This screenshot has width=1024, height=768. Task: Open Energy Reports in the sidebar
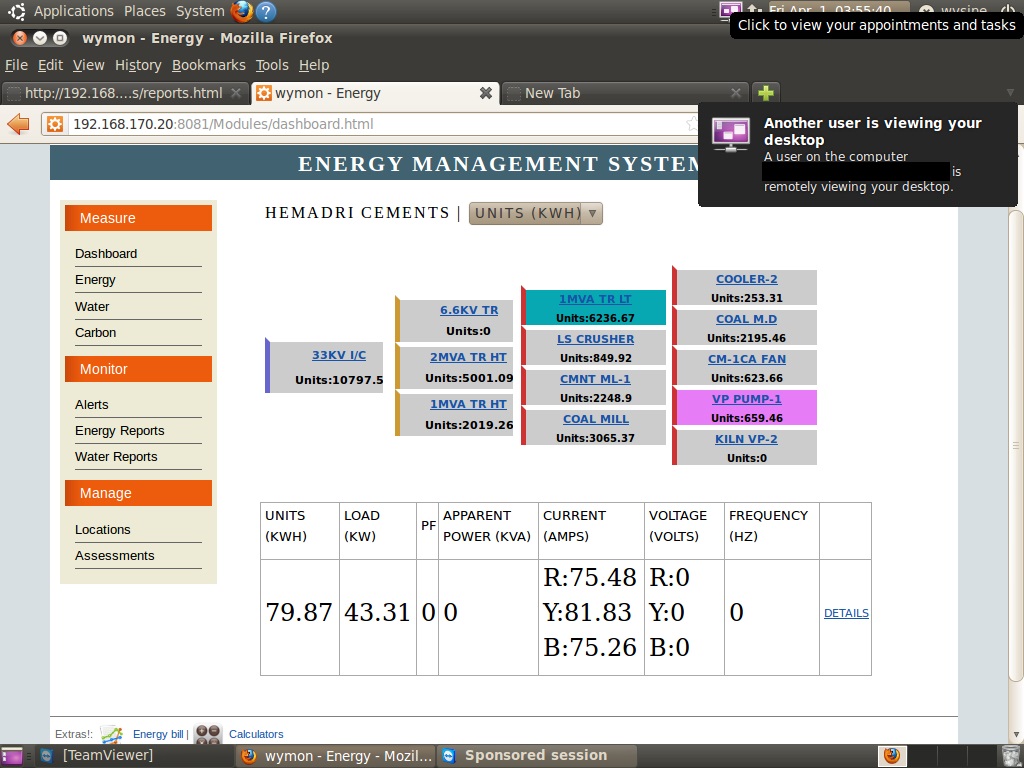click(x=120, y=431)
